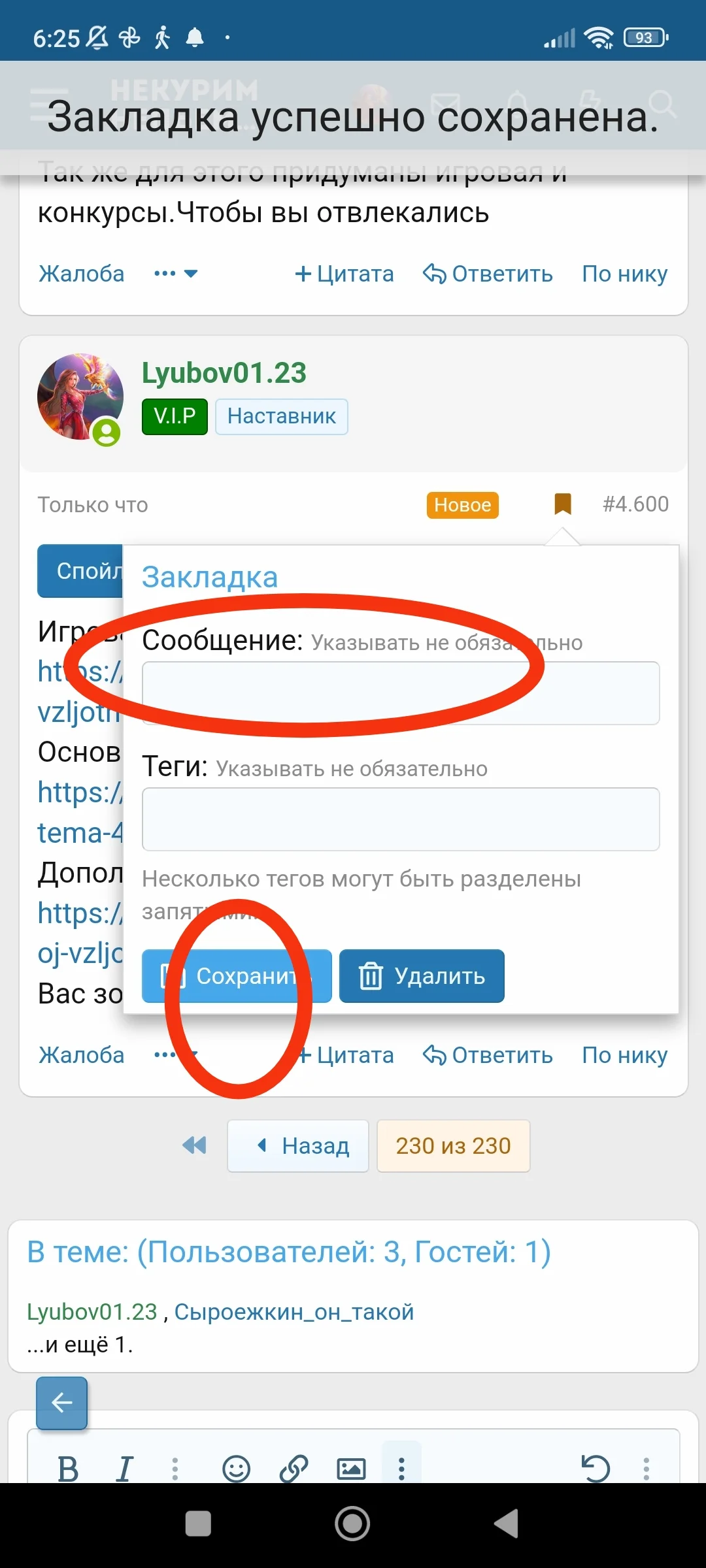Insert a link with chain icon
The height and width of the screenshot is (1568, 706).
click(294, 1469)
